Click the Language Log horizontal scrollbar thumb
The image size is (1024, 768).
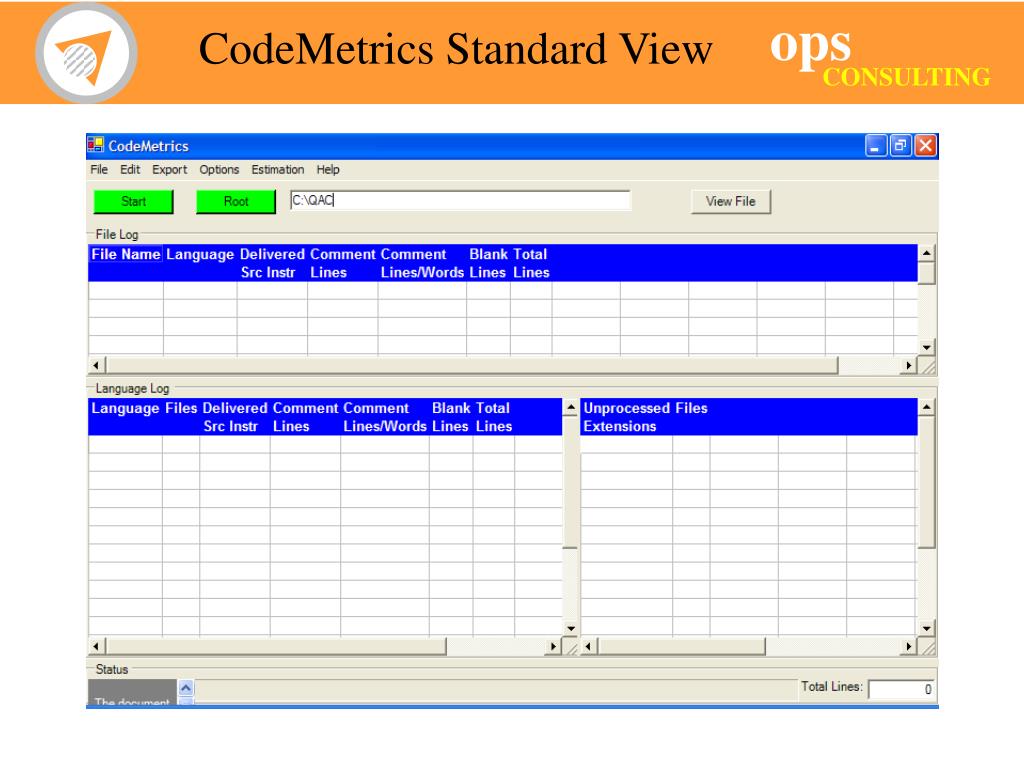[276, 647]
